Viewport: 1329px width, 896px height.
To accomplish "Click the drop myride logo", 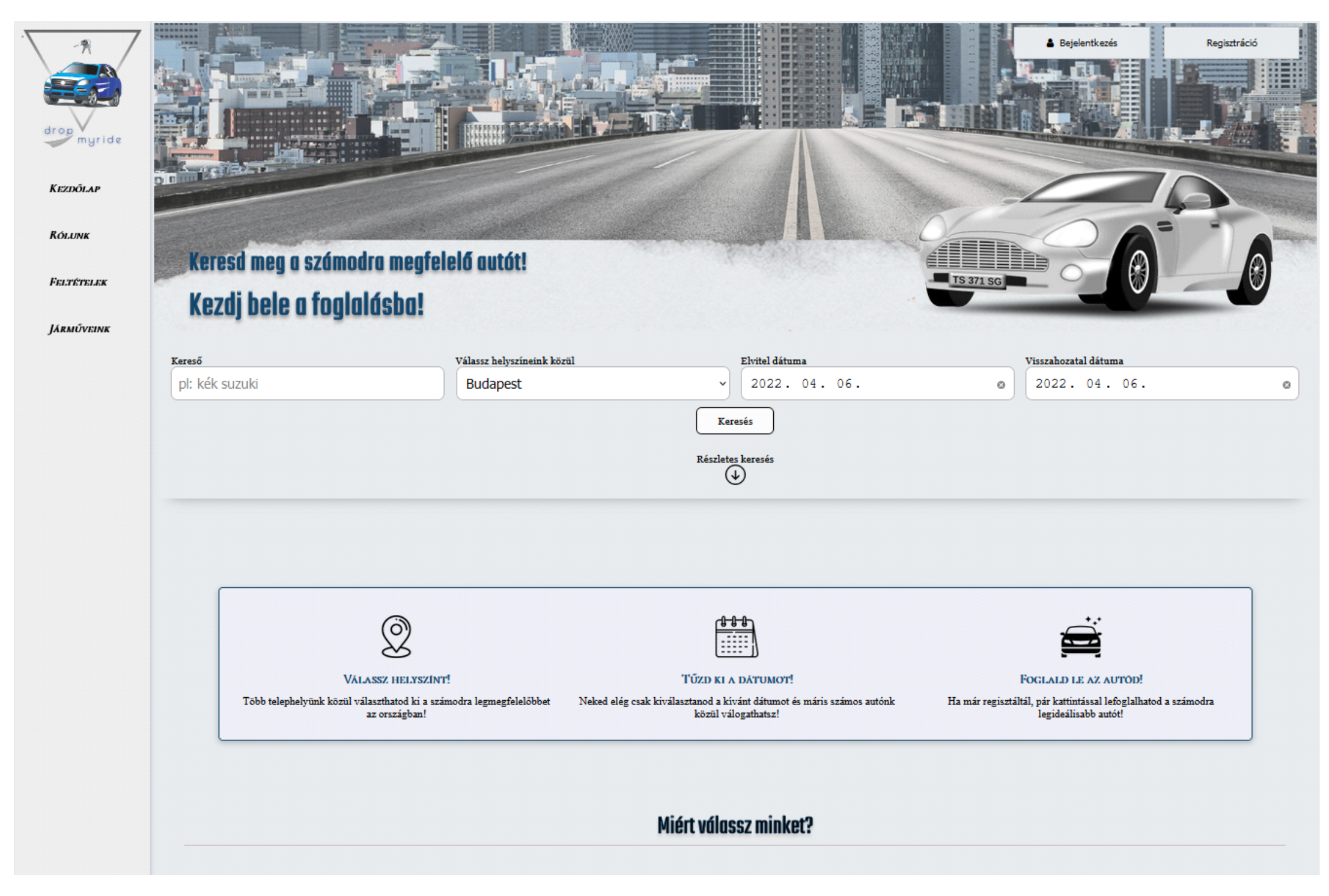I will click(82, 88).
